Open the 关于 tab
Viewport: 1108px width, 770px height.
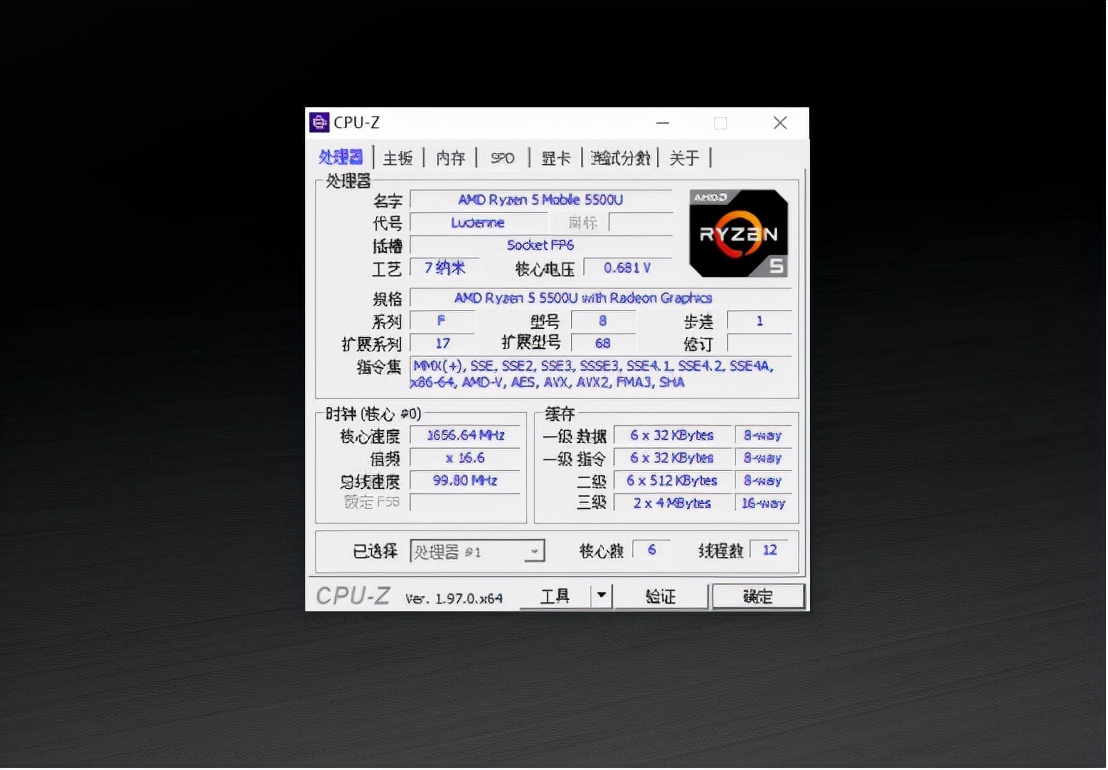click(x=684, y=157)
